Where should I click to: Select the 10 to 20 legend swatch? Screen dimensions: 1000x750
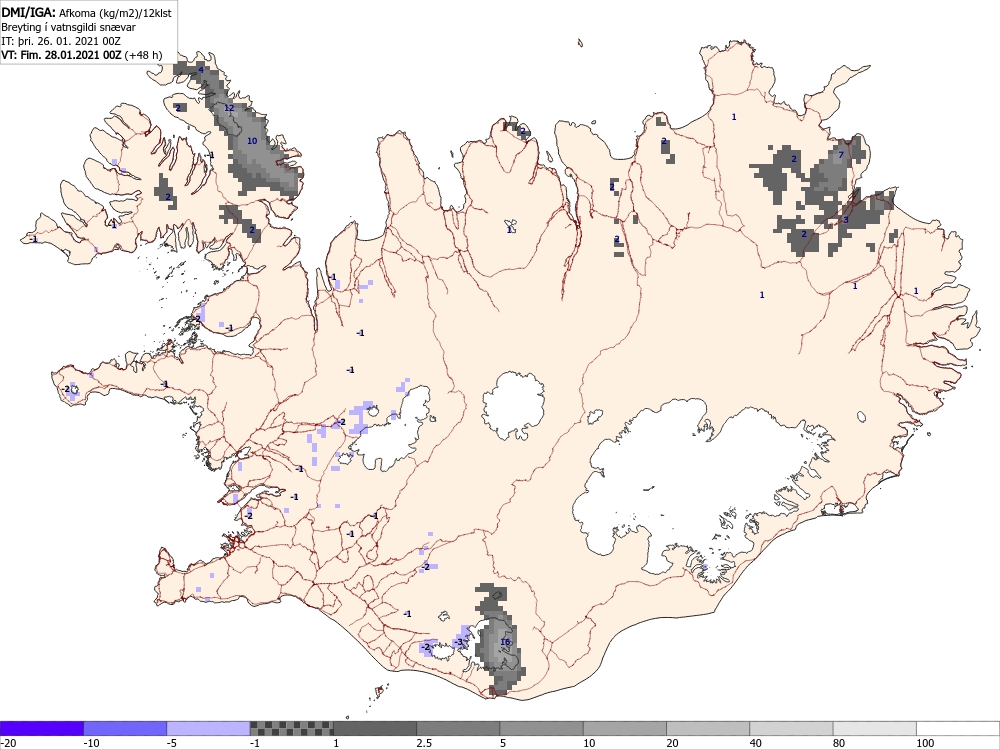click(x=625, y=728)
